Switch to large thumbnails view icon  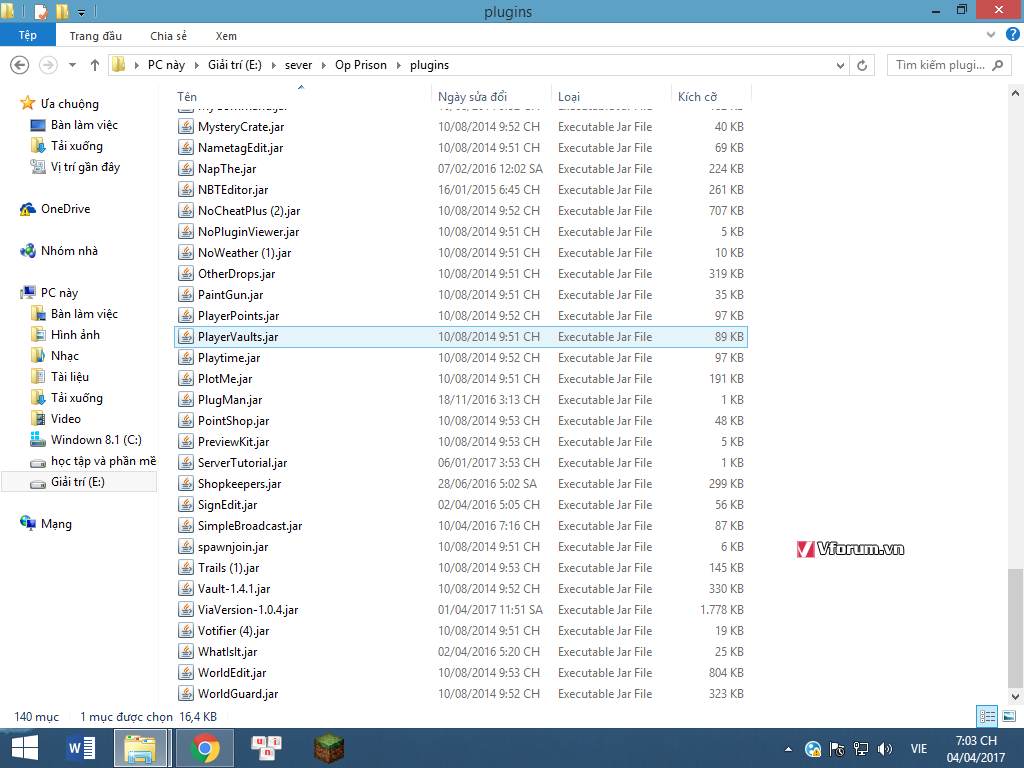coord(1009,716)
